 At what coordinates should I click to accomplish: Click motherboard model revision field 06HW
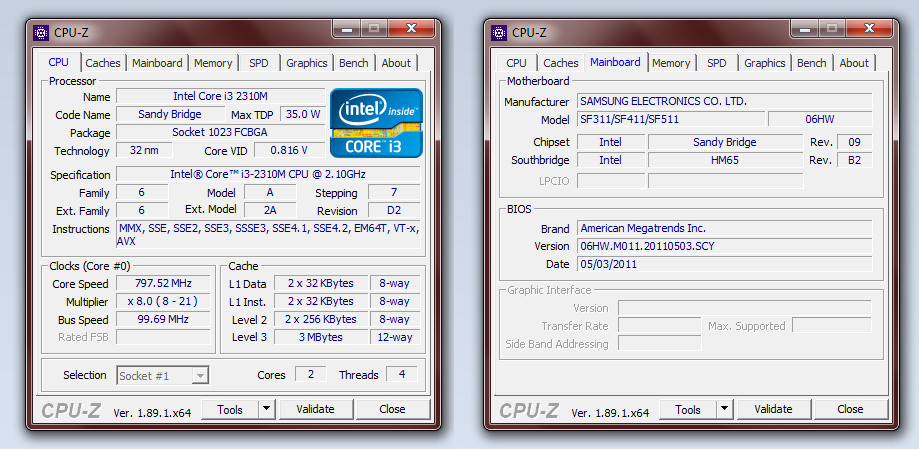(x=820, y=119)
